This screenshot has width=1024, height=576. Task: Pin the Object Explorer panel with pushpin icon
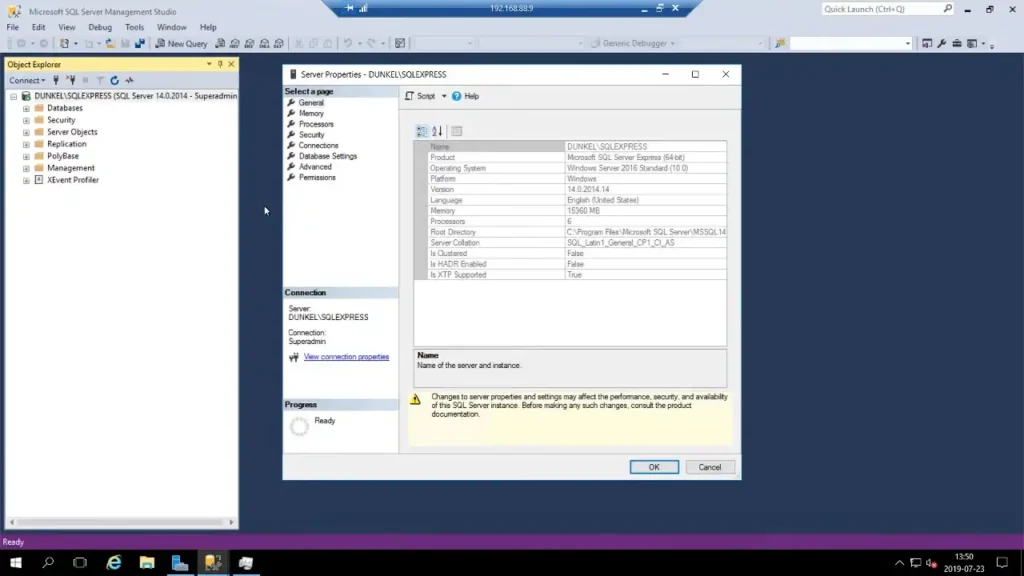tap(220, 64)
